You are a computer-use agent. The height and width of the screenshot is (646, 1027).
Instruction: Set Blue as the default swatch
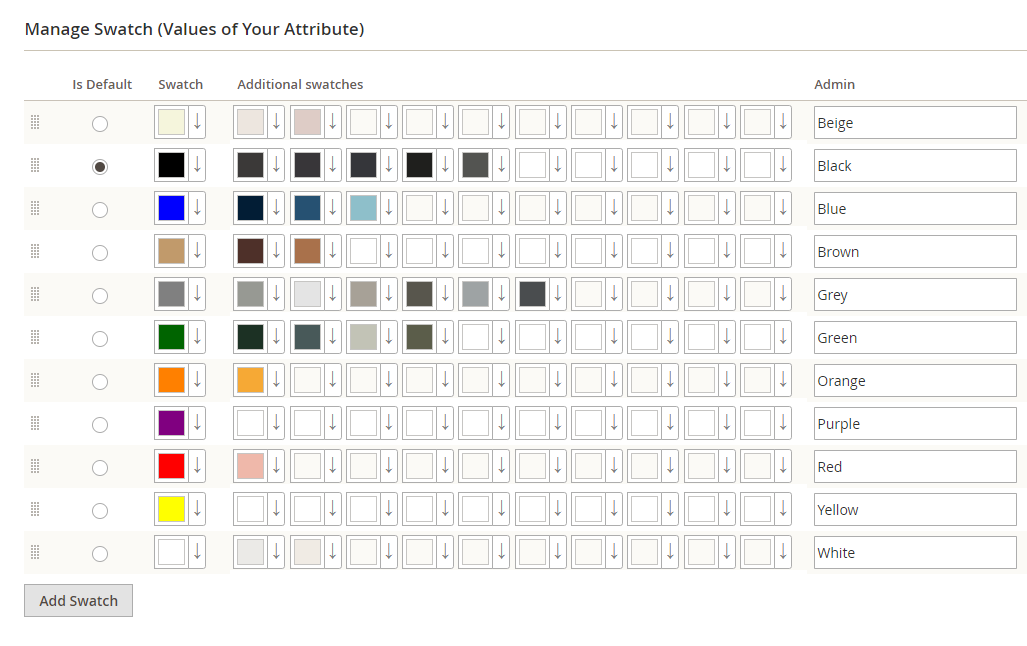(x=100, y=210)
